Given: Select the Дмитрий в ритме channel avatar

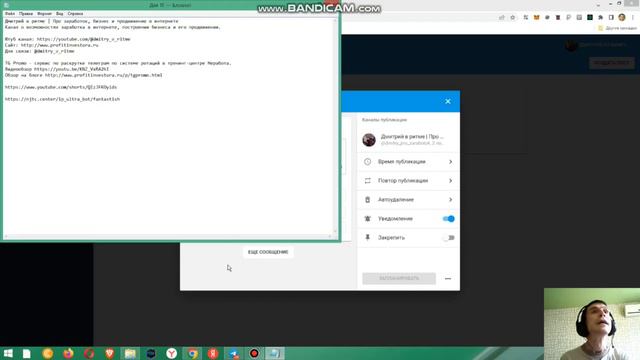Looking at the screenshot, I should (369, 140).
